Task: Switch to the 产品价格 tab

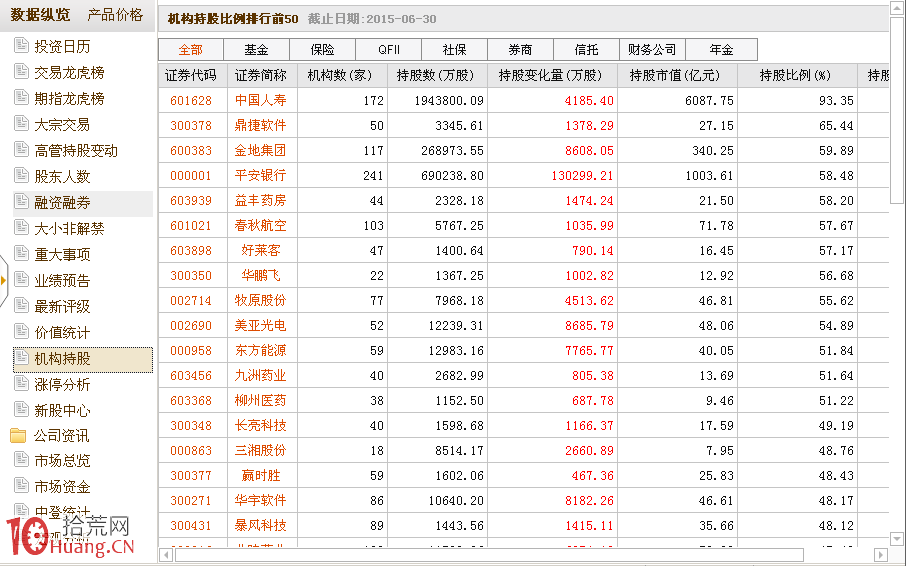Action: pyautogui.click(x=115, y=14)
